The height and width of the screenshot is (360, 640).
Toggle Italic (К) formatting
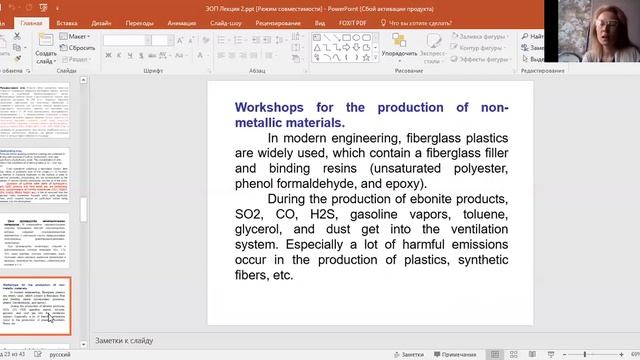[119, 55]
